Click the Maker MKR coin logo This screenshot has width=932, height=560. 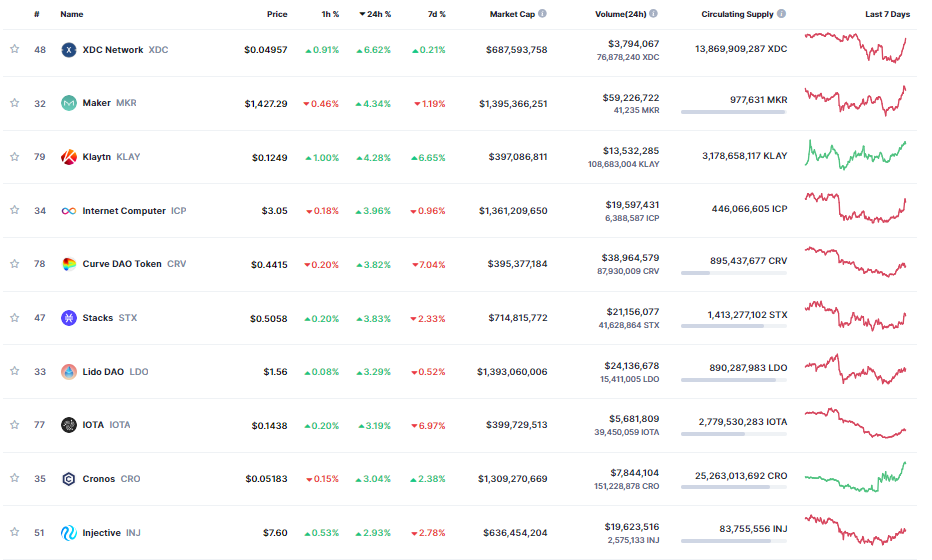(69, 103)
